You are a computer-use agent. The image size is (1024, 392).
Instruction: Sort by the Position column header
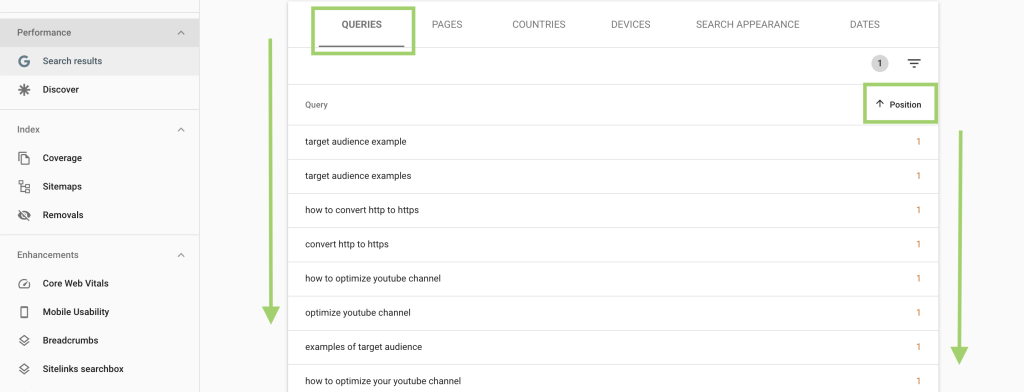tap(899, 105)
